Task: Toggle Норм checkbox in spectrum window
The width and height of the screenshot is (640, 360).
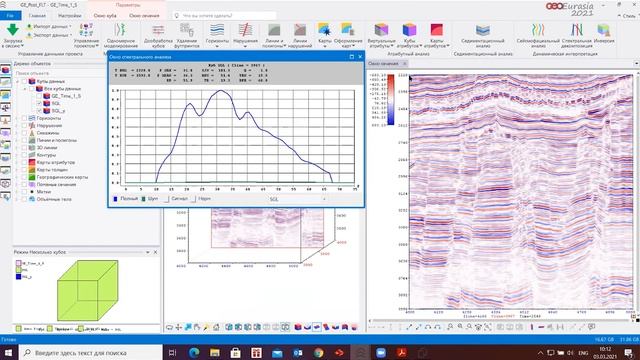Action: [x=194, y=199]
